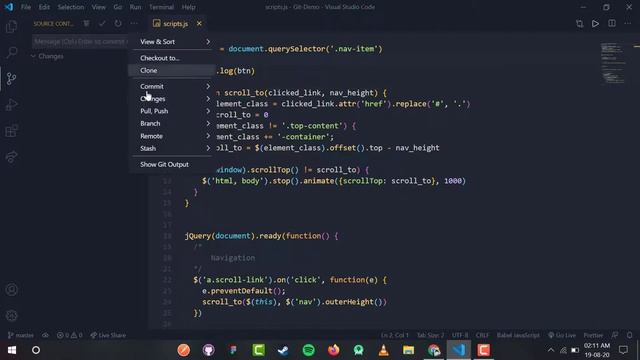Open the File menu
The image size is (640, 360).
pyautogui.click(x=26, y=7)
